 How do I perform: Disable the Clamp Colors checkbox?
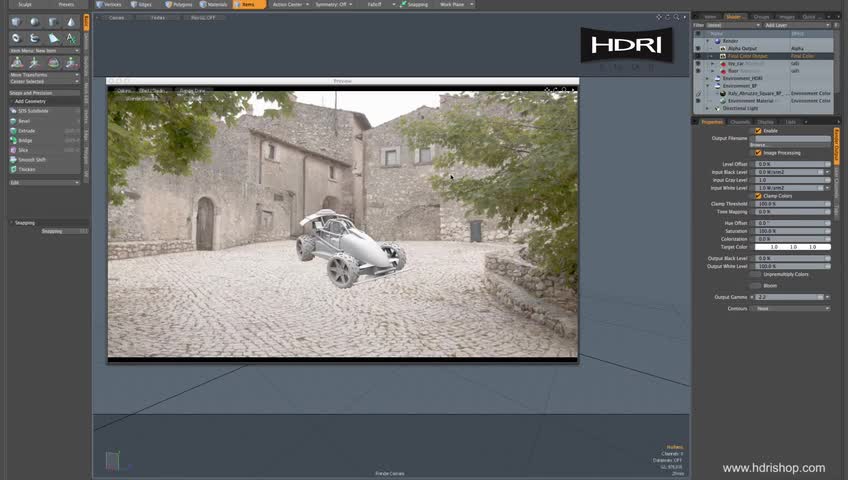759,196
